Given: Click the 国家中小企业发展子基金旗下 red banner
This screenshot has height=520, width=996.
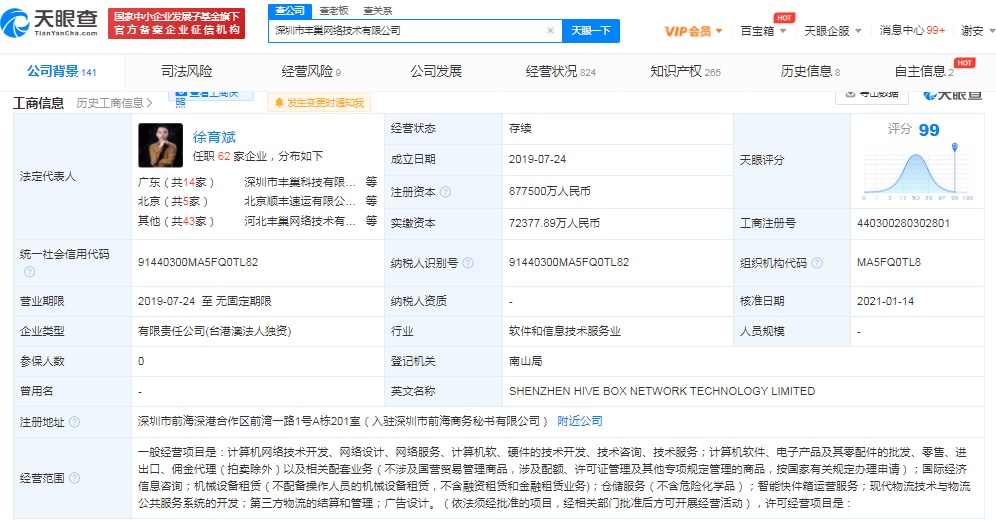Looking at the screenshot, I should point(177,23).
